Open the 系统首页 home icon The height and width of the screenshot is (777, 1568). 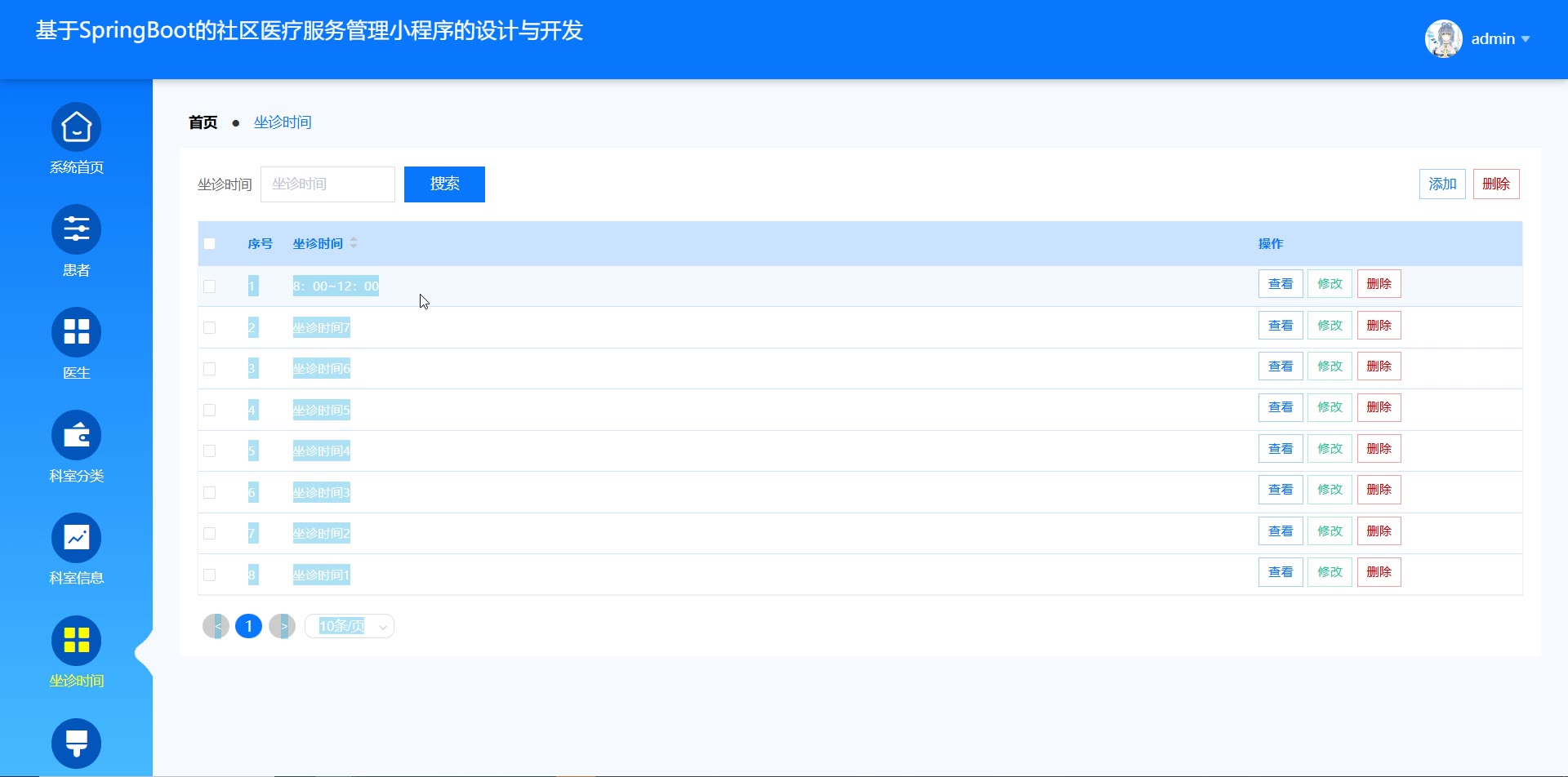click(x=77, y=127)
